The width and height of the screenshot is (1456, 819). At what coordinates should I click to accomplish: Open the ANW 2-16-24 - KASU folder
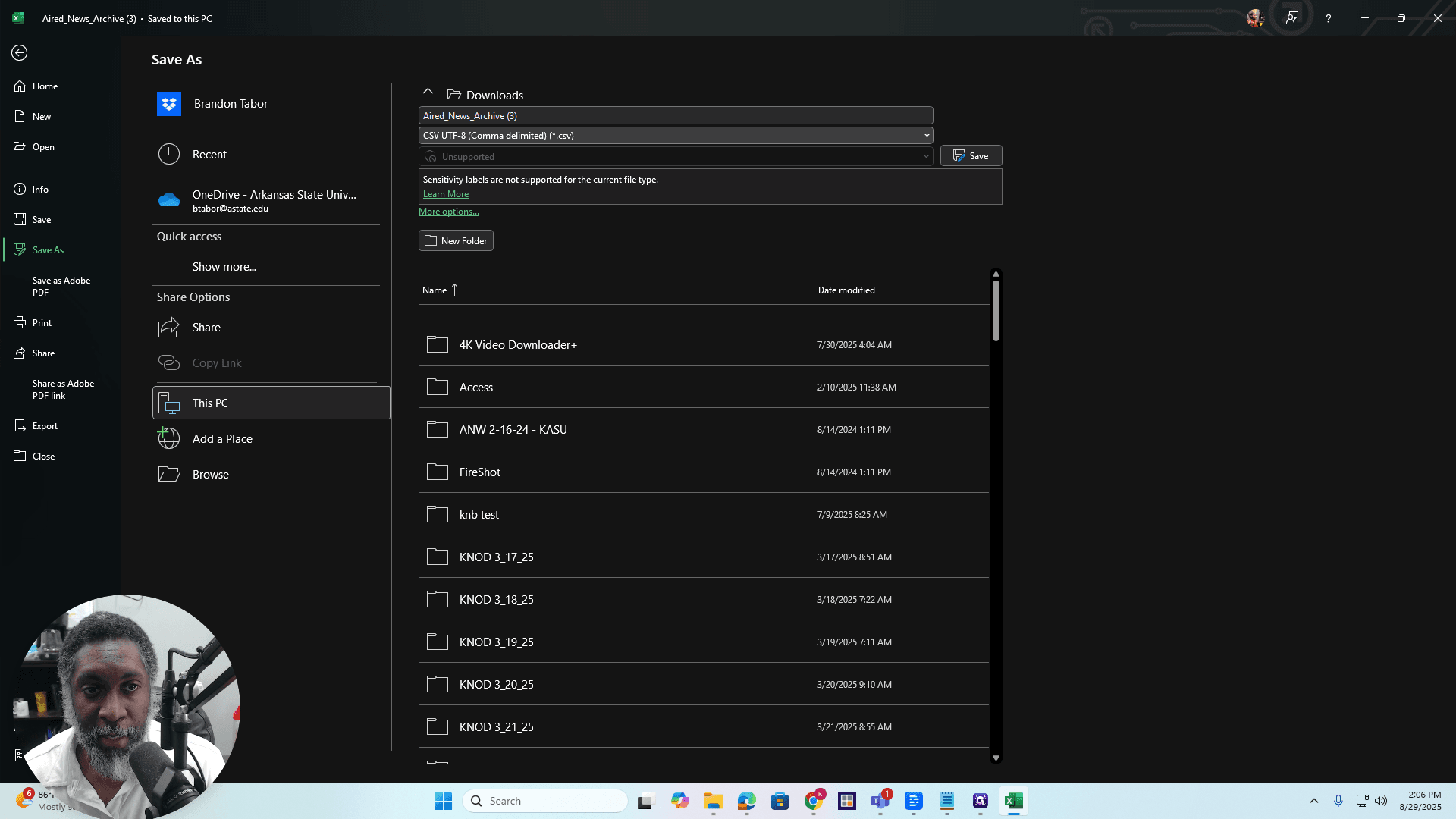[704, 430]
